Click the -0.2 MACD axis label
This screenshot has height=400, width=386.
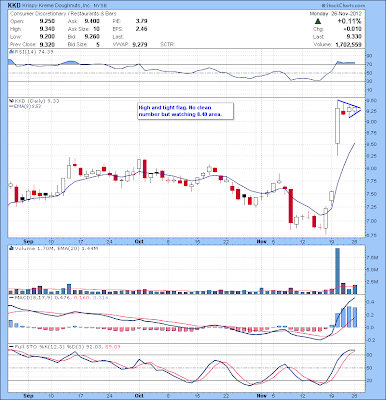(x=371, y=340)
